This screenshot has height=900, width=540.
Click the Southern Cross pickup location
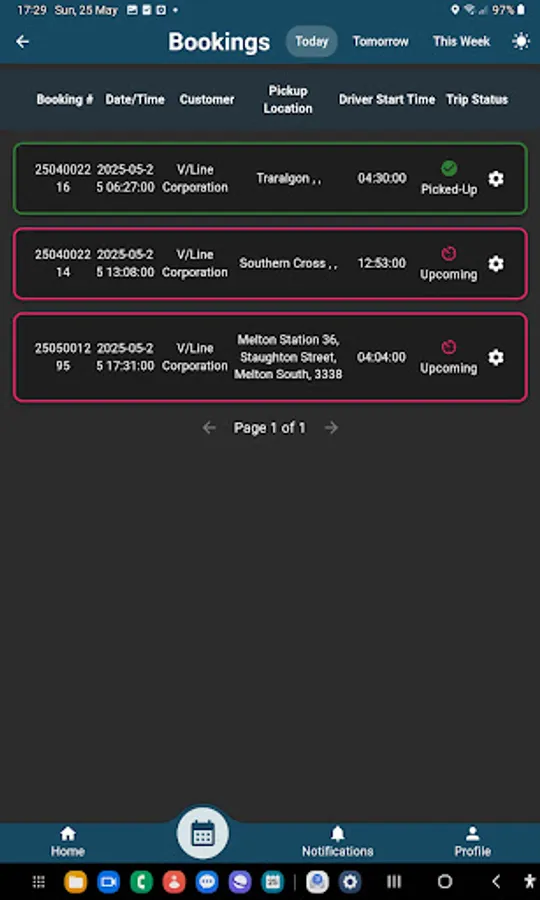point(288,263)
